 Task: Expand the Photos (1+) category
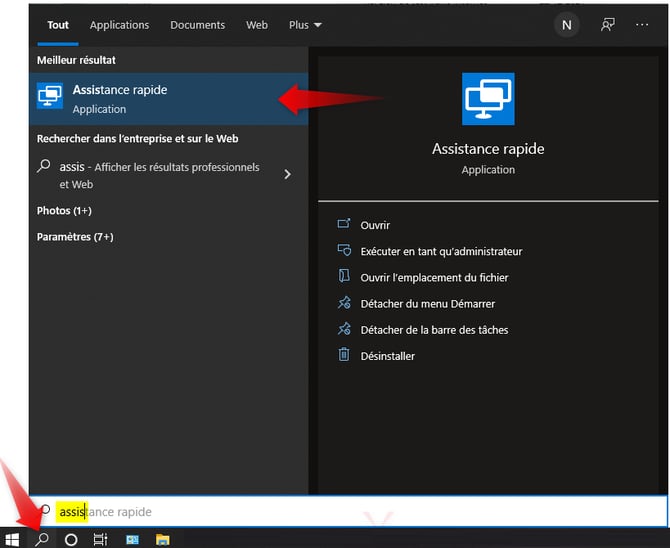click(x=64, y=211)
